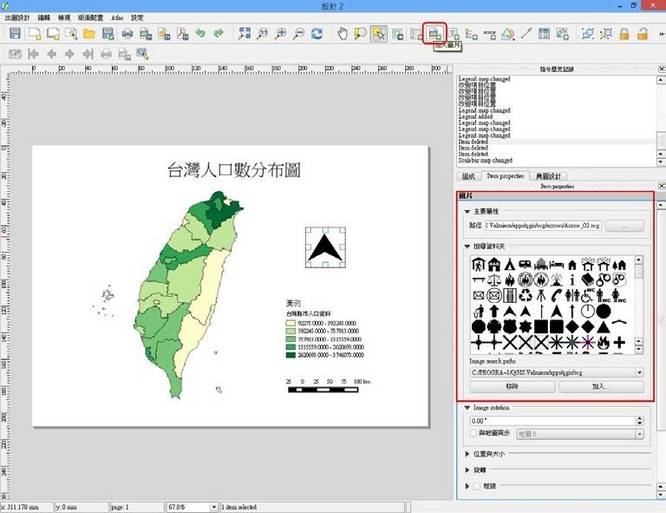Export composition as image icon
The height and width of the screenshot is (513, 666).
pyautogui.click(x=146, y=34)
